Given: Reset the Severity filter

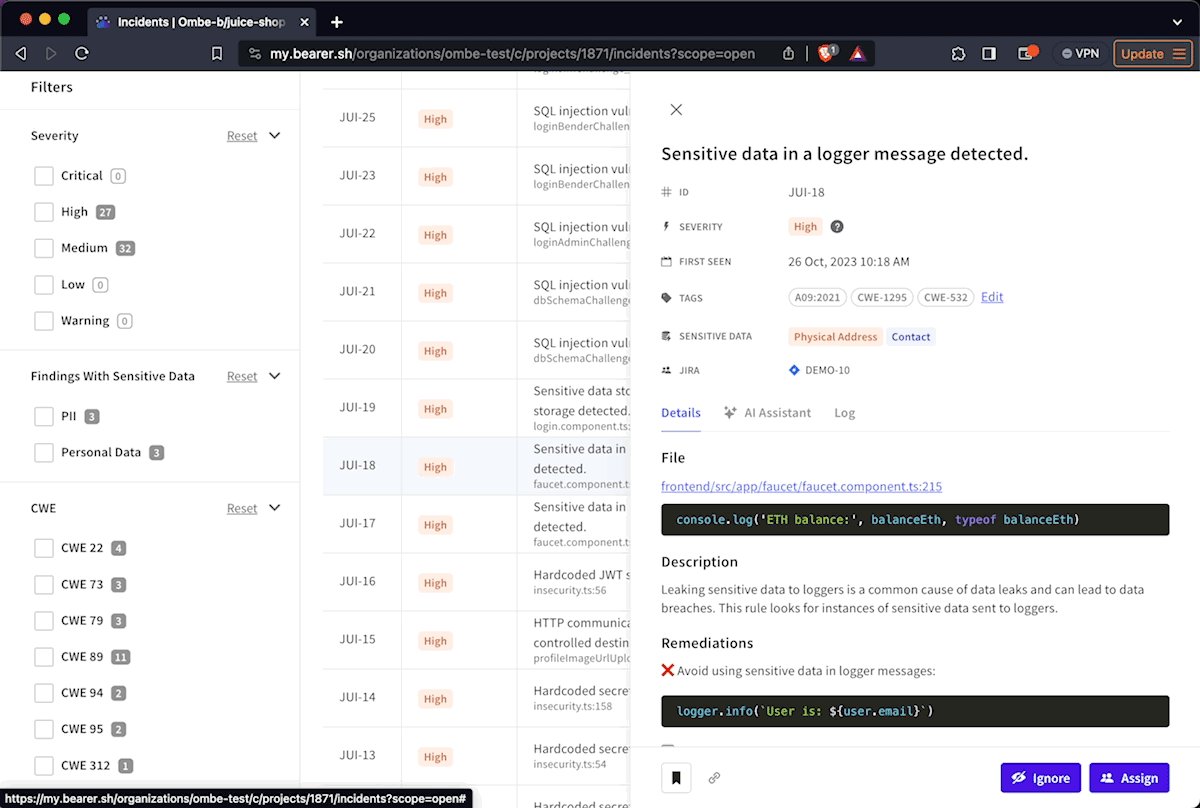Looking at the screenshot, I should 242,136.
